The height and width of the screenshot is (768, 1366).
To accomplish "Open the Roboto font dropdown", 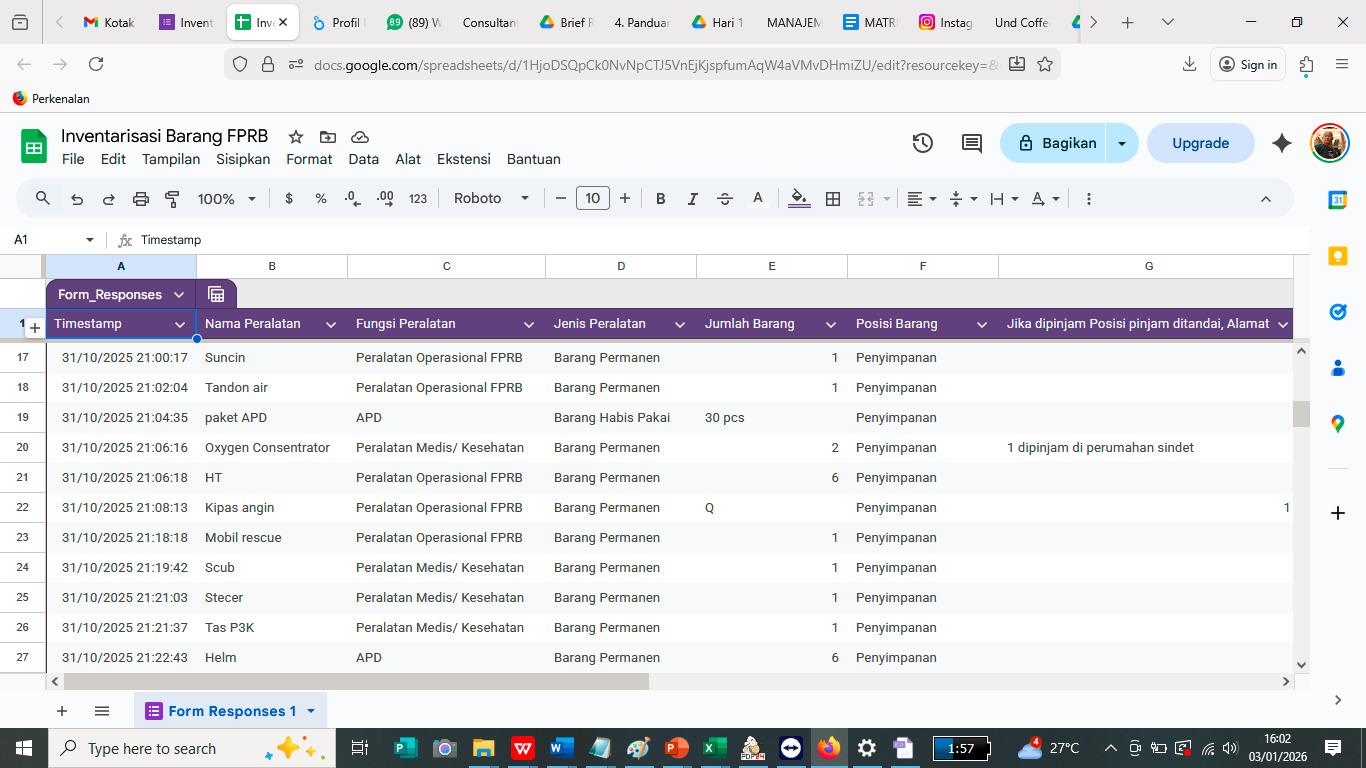I will (491, 199).
